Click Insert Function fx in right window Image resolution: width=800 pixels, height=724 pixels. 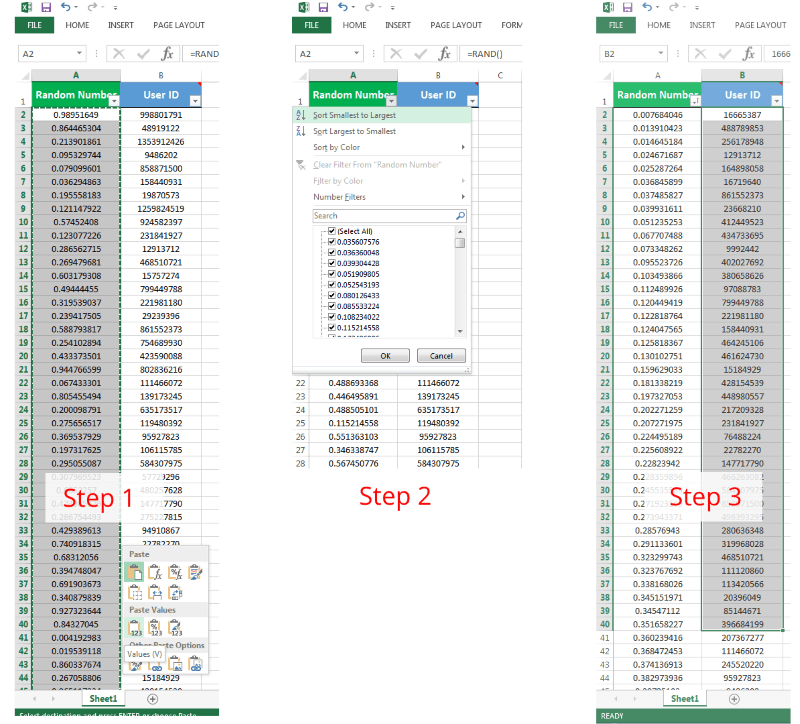(x=748, y=54)
